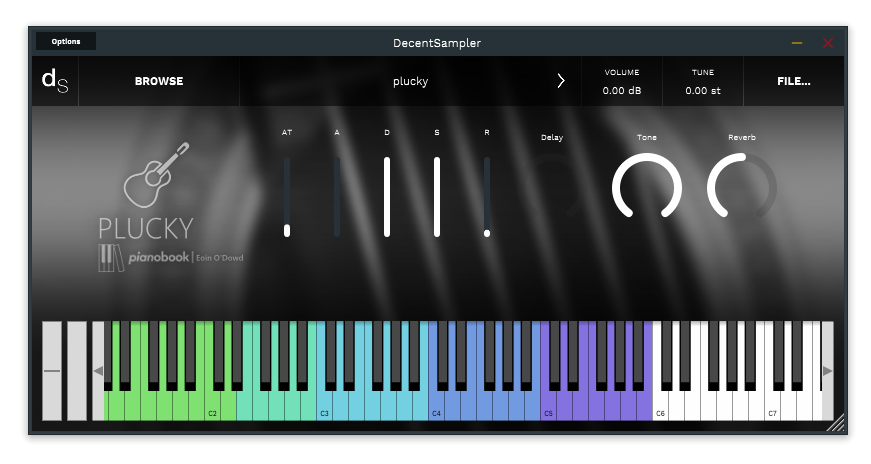Image resolution: width=871 pixels, height=464 pixels.
Task: Play the C4 key
Action: [x=436, y=406]
